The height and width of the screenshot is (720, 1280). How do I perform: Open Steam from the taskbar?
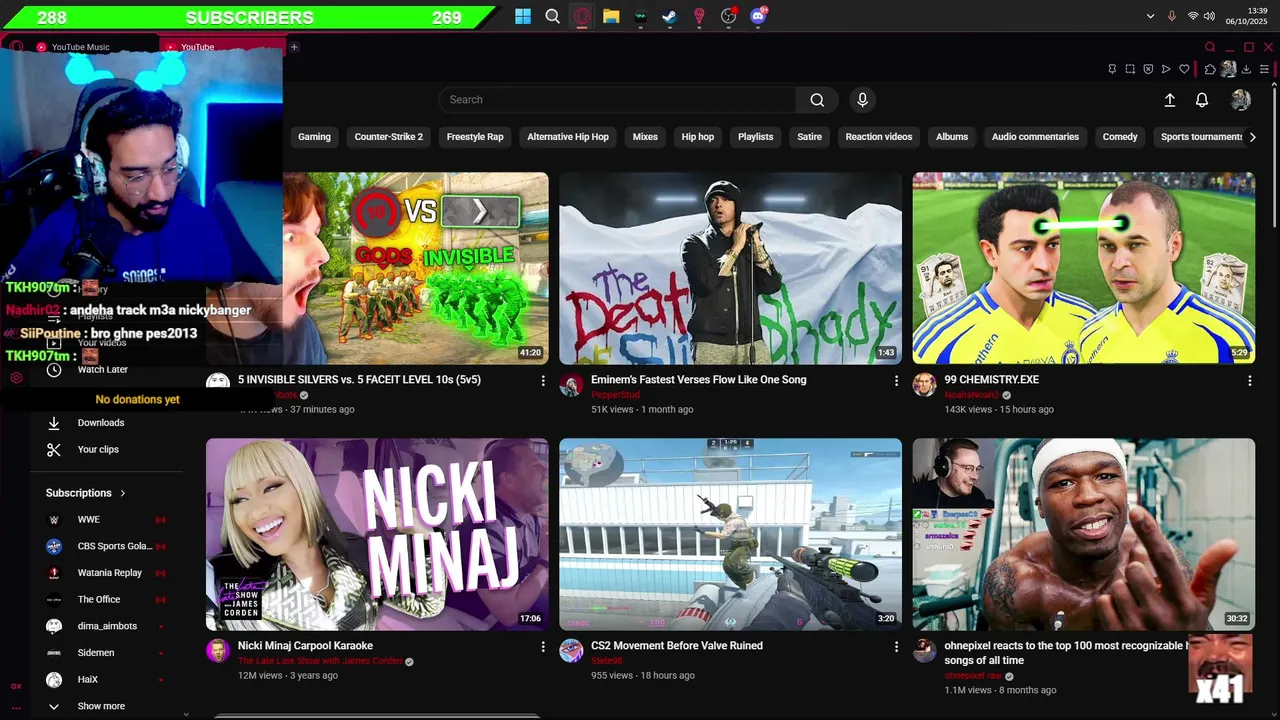[x=670, y=16]
